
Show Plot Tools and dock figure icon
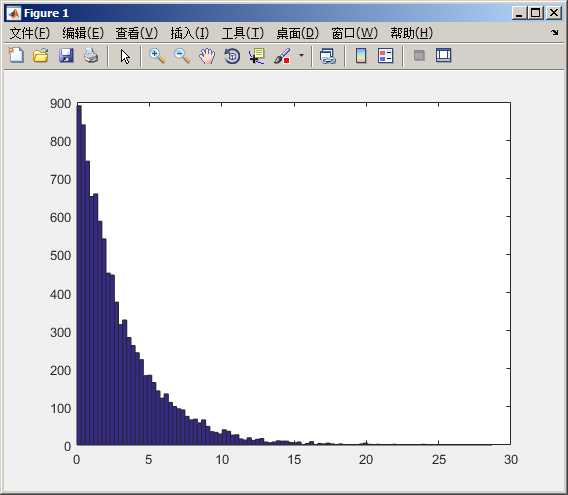click(443, 55)
